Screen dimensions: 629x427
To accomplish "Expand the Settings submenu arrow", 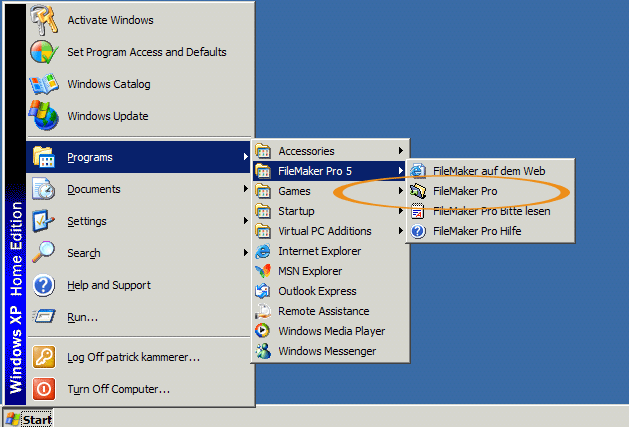I will coord(246,221).
